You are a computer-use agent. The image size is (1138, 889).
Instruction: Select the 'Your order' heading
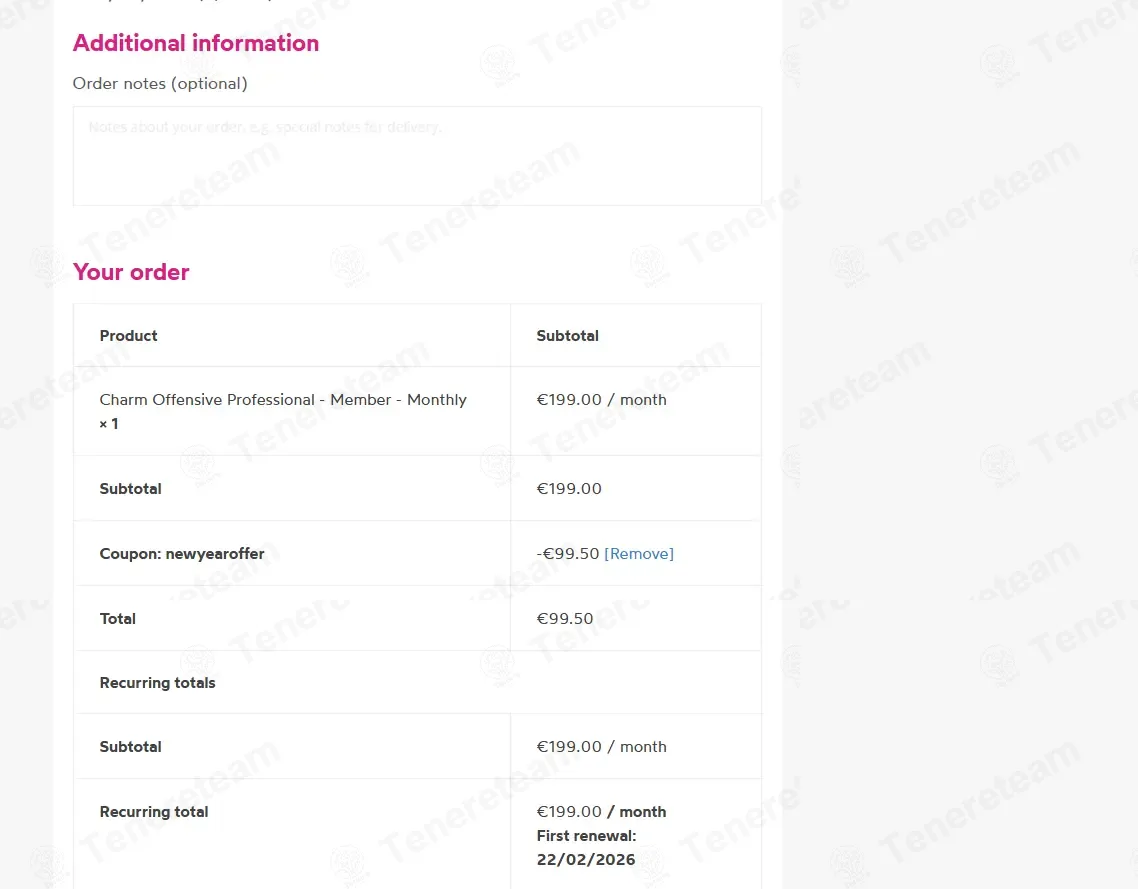click(131, 272)
